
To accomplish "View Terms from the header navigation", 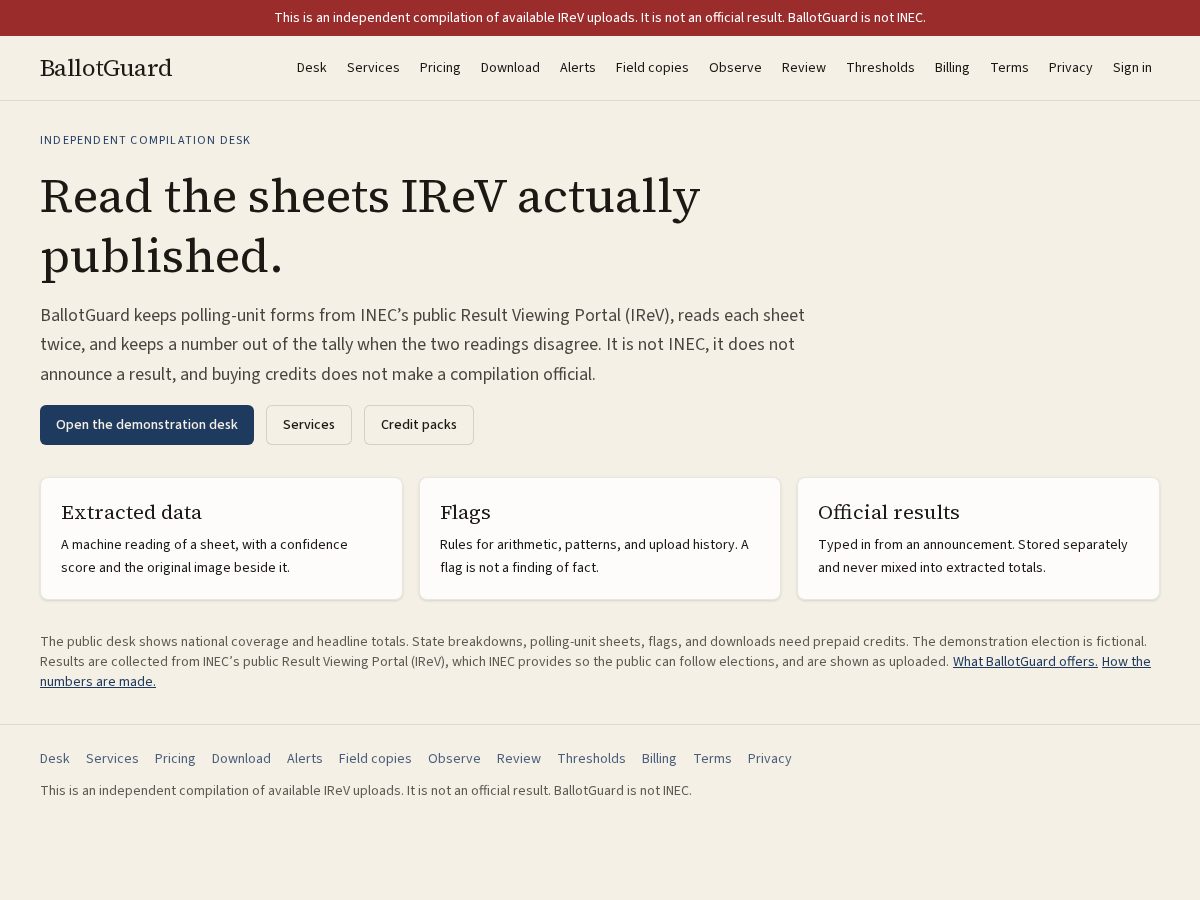I will click(1009, 67).
